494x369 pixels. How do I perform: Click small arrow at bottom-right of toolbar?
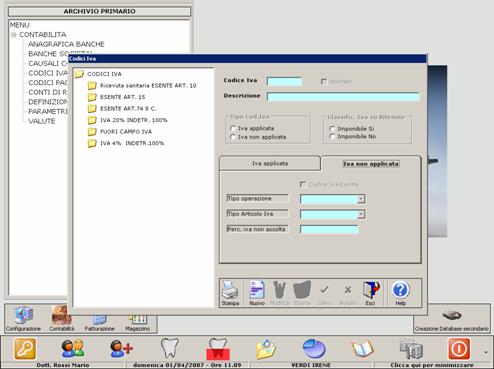coord(486,352)
